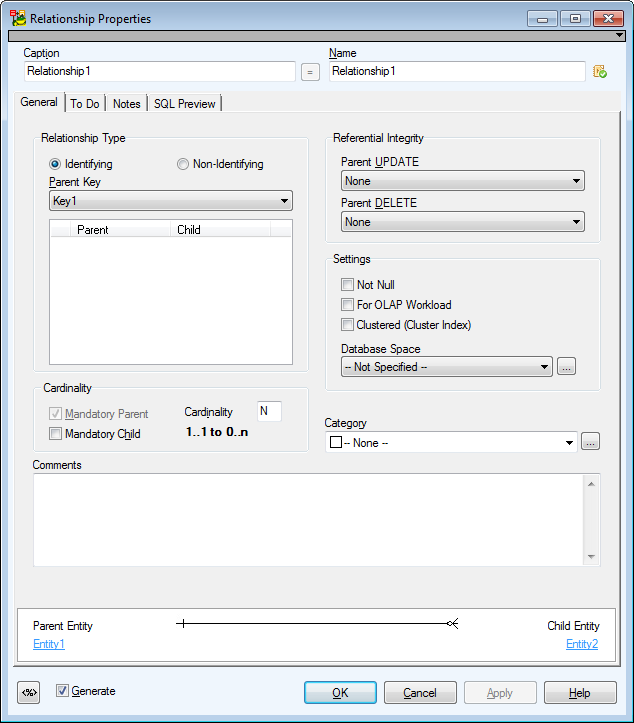Click the Category color swatch box
This screenshot has height=723, width=634.
point(336,442)
